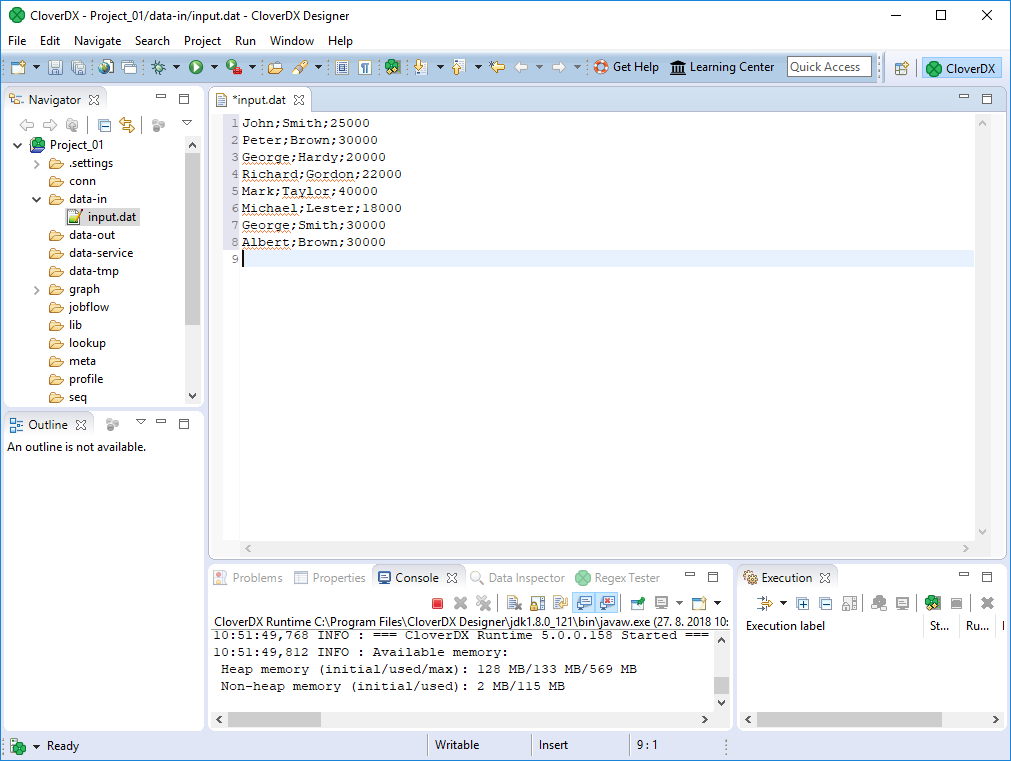This screenshot has width=1011, height=761.
Task: Click the Get Help lifebuoy icon
Action: click(x=601, y=67)
